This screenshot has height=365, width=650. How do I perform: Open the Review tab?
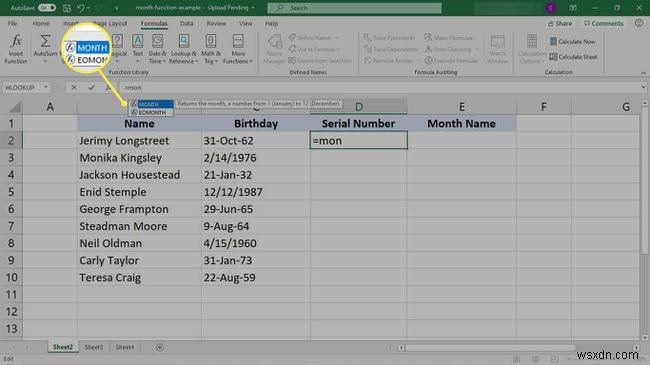click(216, 24)
